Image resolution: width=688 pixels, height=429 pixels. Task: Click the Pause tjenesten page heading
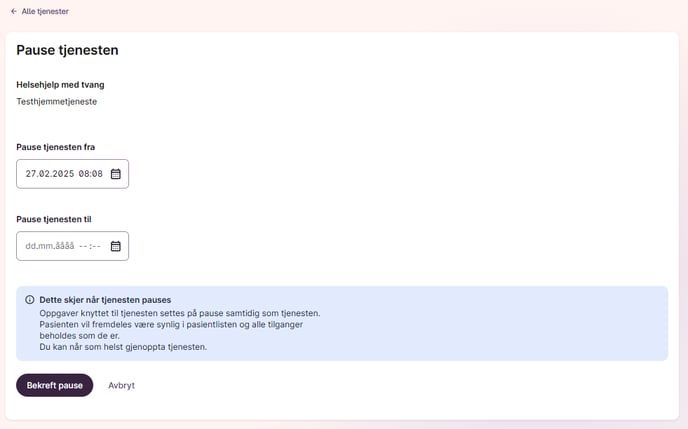pyautogui.click(x=68, y=50)
